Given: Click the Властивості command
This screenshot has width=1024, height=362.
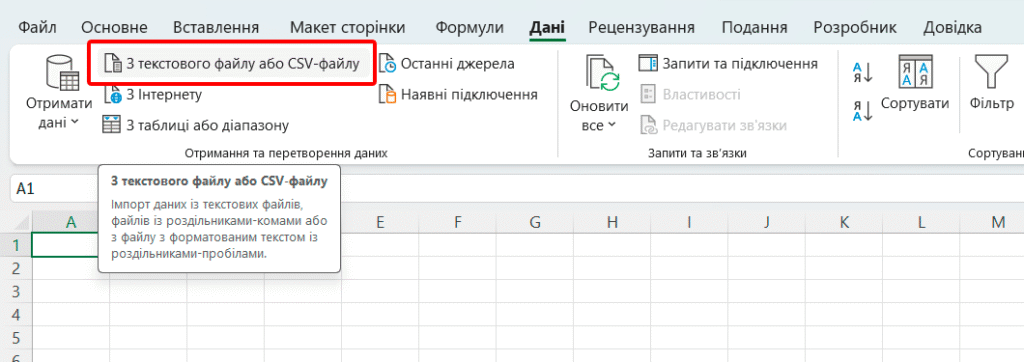Looking at the screenshot, I should [690, 95].
